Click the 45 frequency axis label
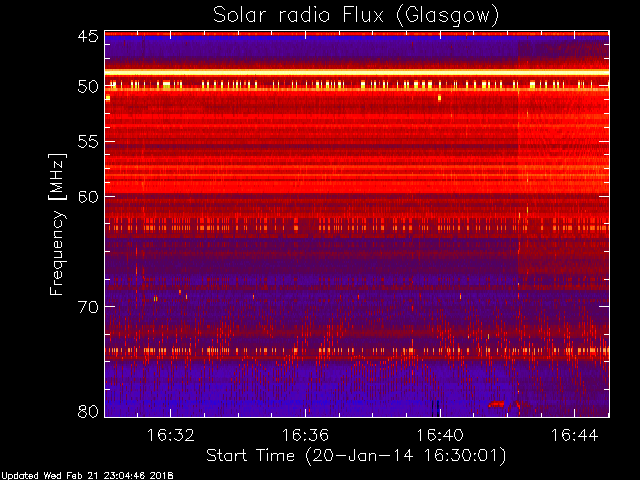The image size is (640, 480). pyautogui.click(x=88, y=36)
